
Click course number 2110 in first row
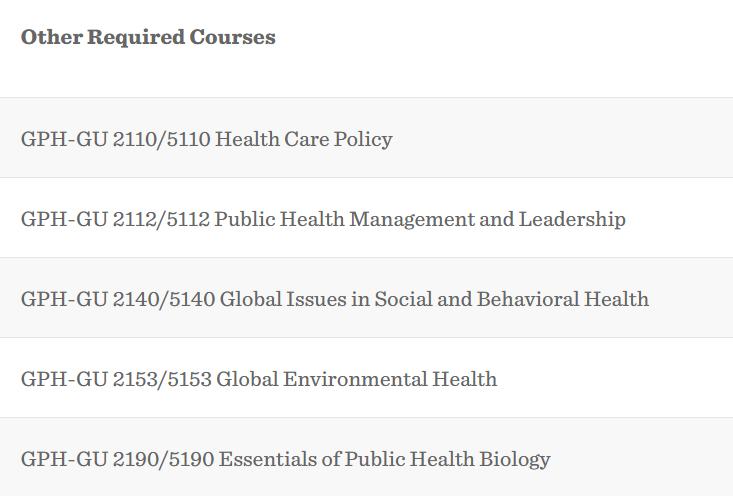tap(135, 139)
